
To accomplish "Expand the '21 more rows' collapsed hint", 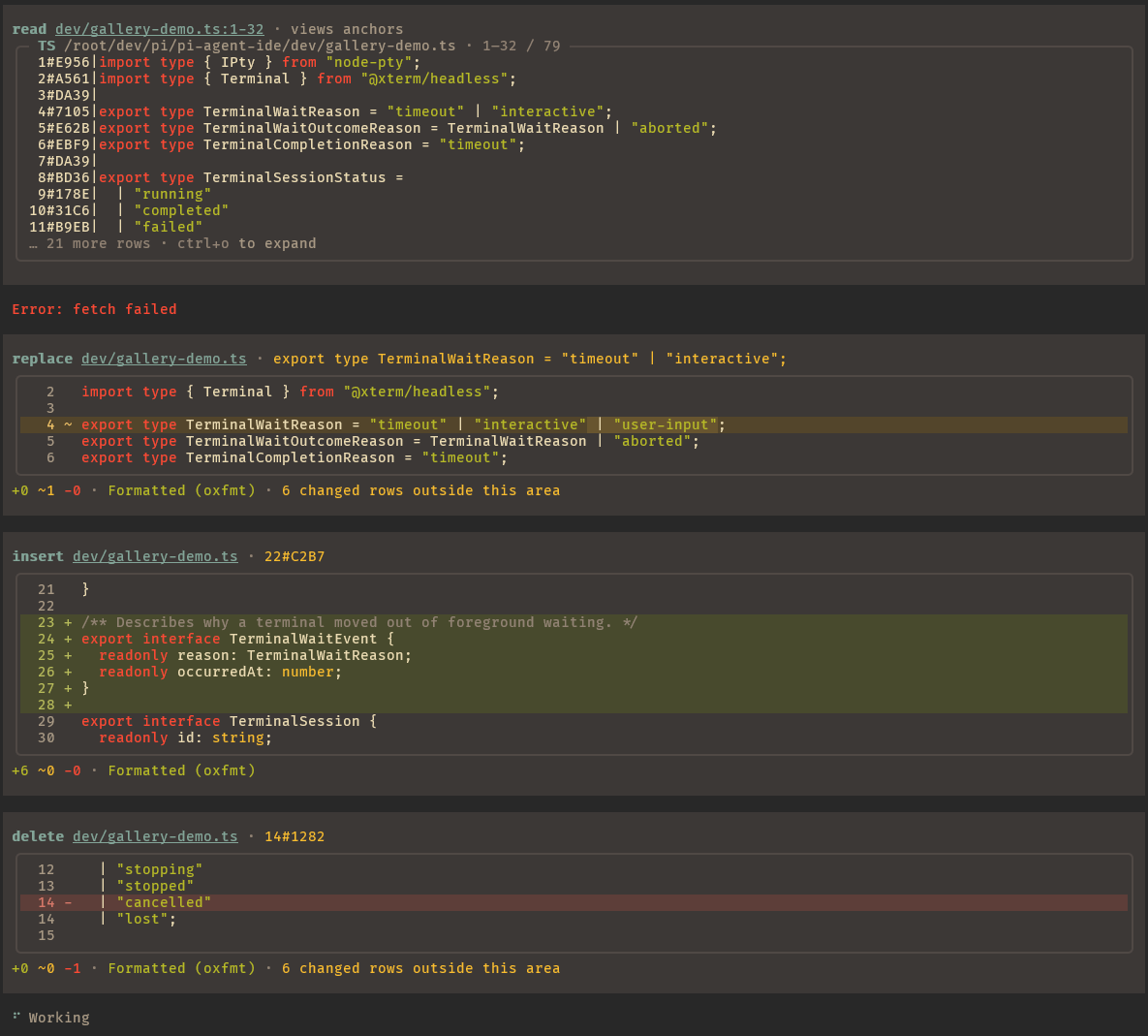I will (172, 243).
